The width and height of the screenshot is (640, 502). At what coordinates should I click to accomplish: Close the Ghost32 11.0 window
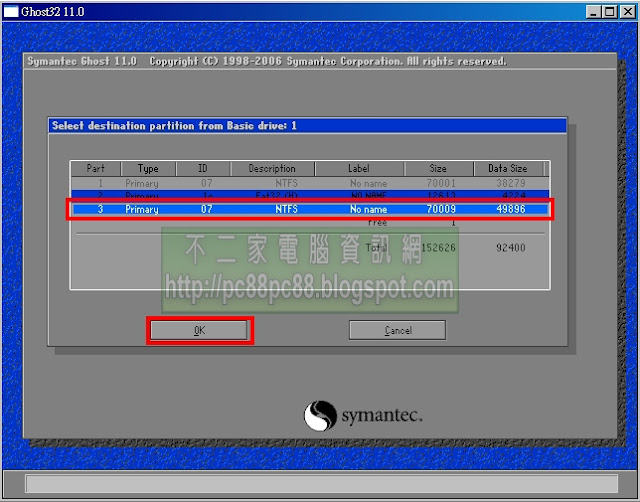point(627,12)
